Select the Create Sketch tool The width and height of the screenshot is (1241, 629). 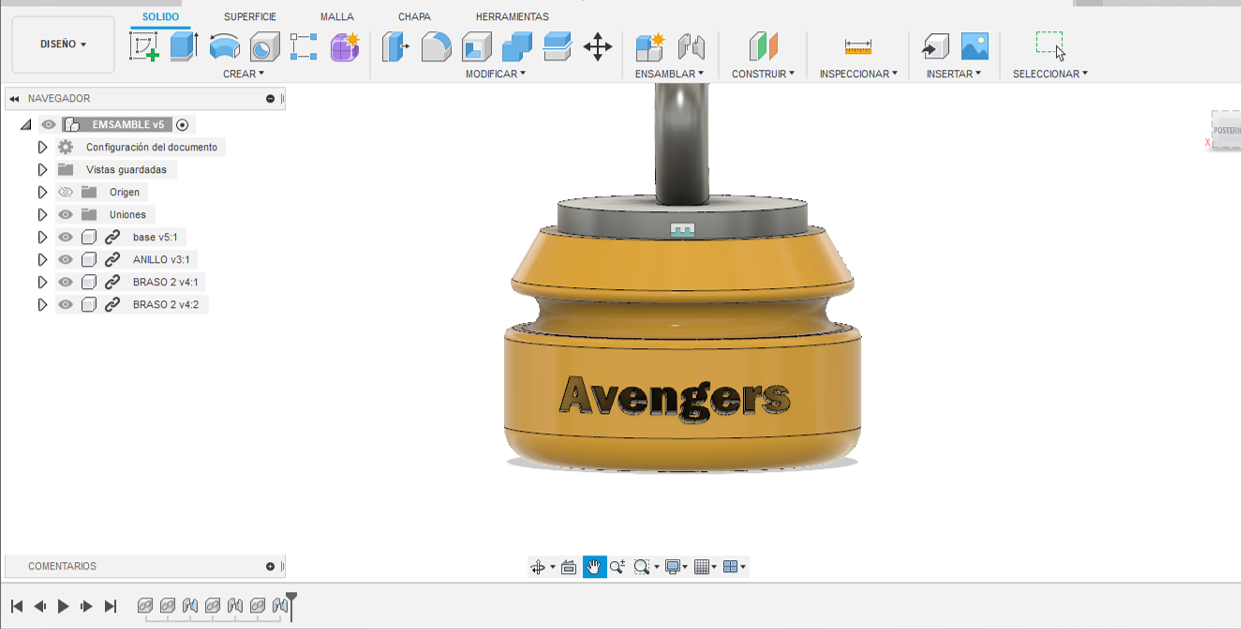point(145,46)
